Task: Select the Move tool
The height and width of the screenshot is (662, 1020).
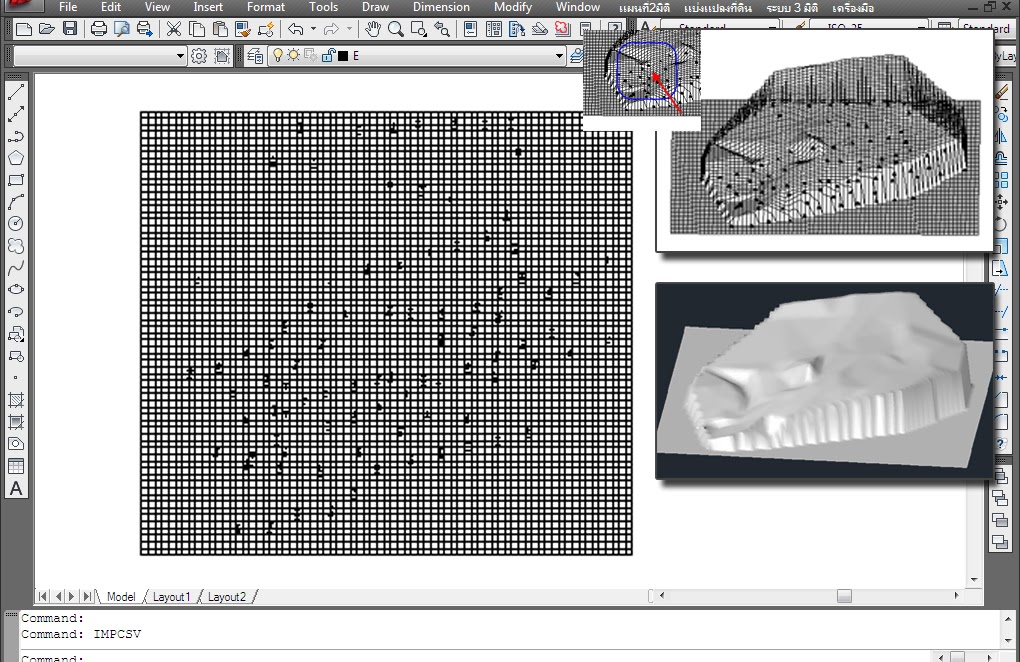Action: pos(1002,202)
